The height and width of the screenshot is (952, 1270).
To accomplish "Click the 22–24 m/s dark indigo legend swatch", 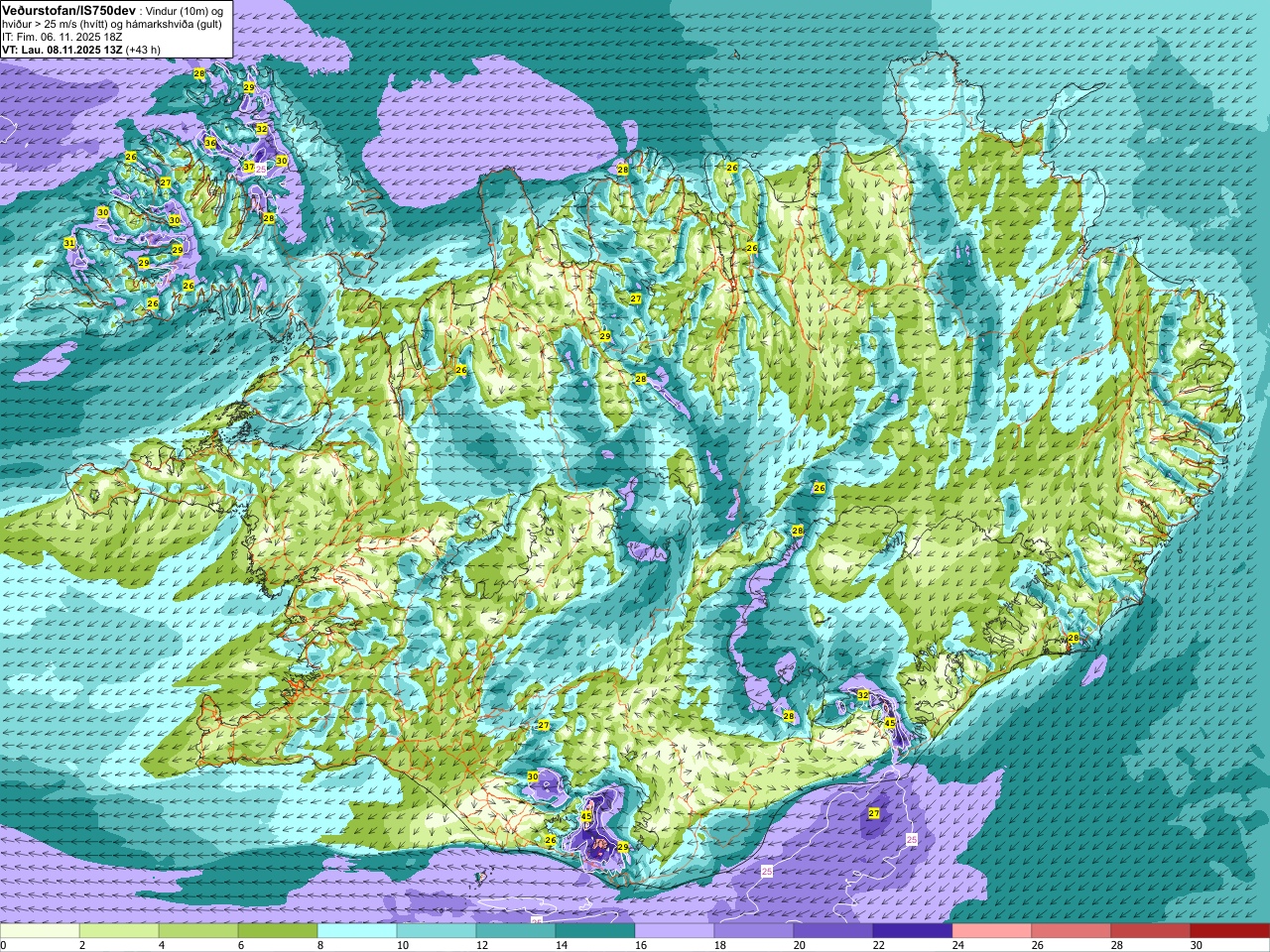I will 913,931.
